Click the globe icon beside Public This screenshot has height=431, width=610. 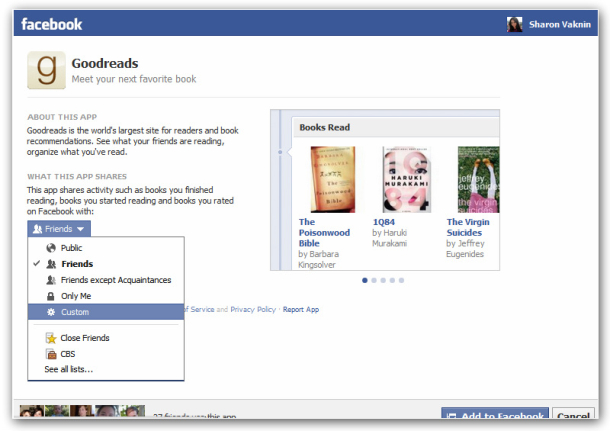(x=51, y=248)
